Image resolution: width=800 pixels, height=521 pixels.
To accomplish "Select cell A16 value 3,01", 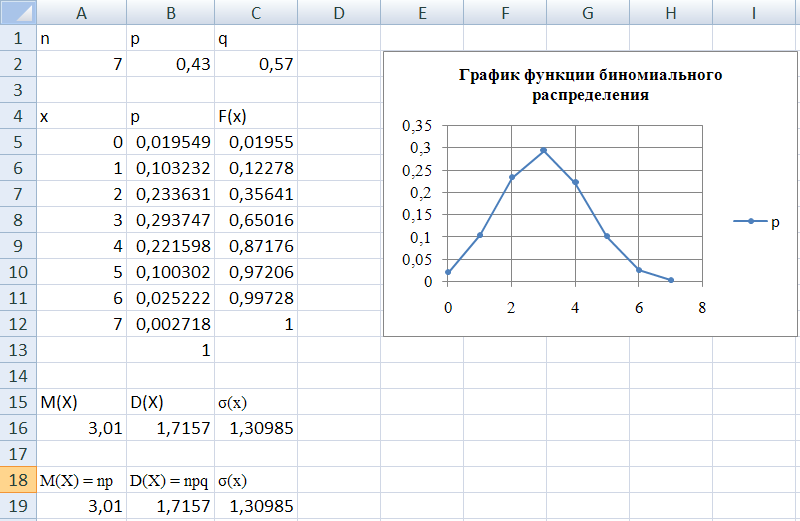I will (82, 428).
